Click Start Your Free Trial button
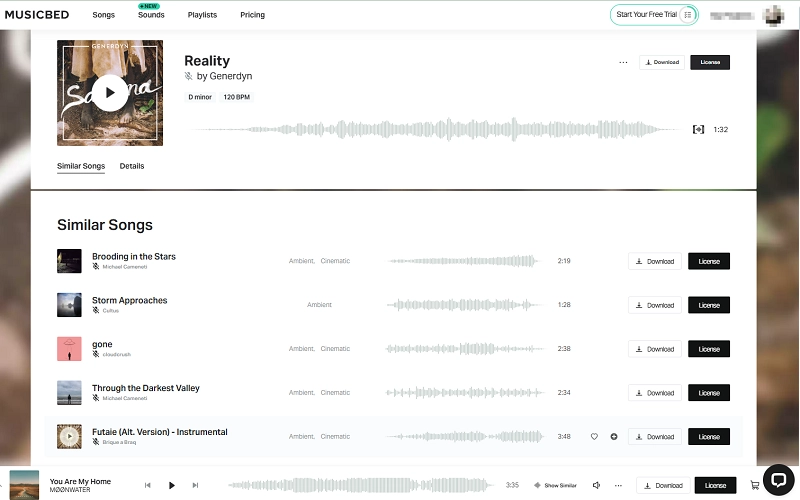 [x=654, y=15]
